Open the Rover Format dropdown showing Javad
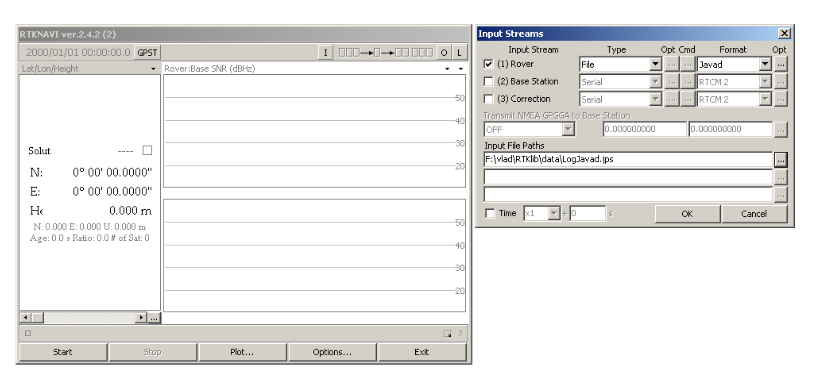This screenshot has height=374, width=827. click(734, 64)
